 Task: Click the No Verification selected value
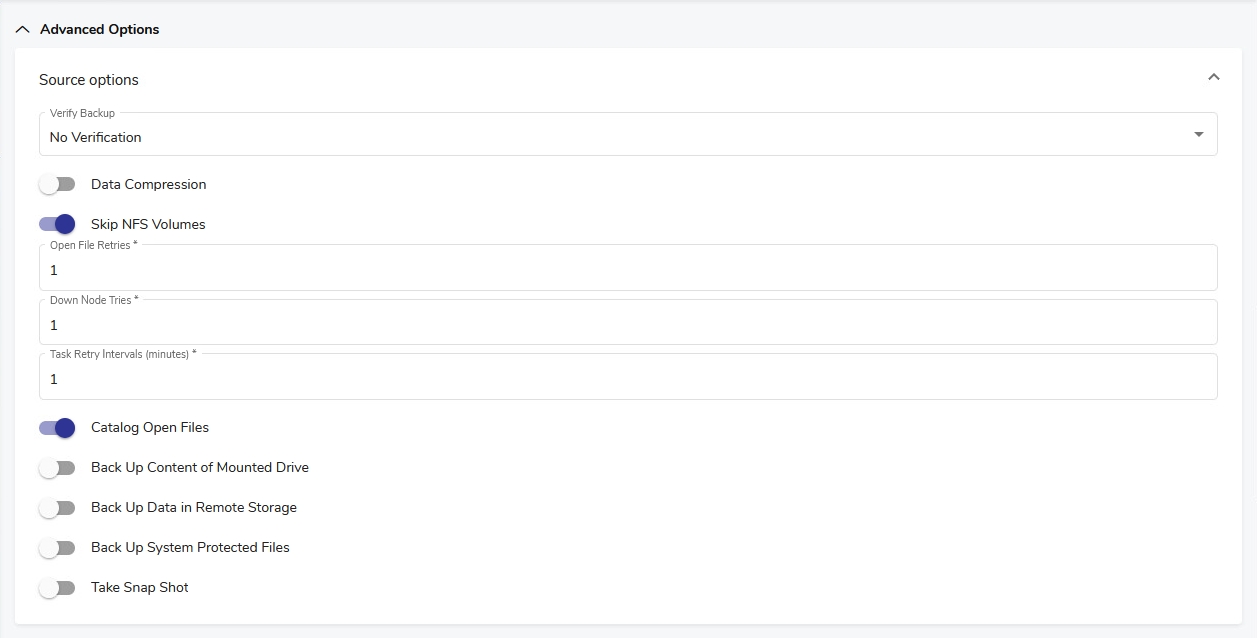[x=96, y=137]
